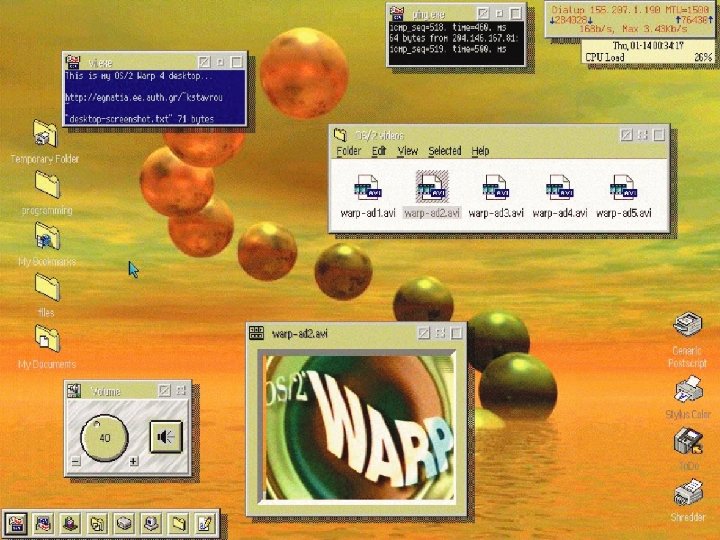
Task: Hide the vi.exe window via hide button
Action: click(204, 62)
